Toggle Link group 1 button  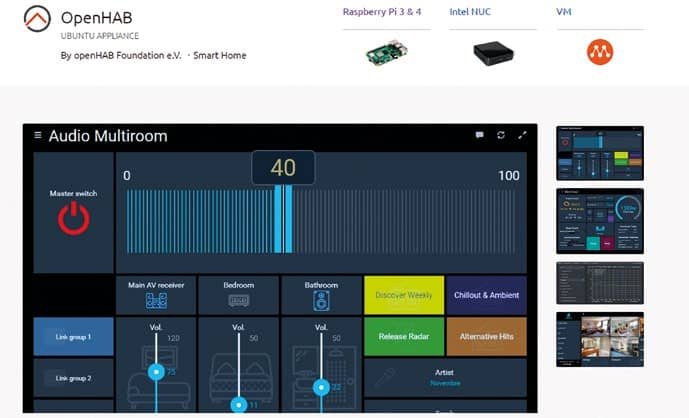coord(73,337)
